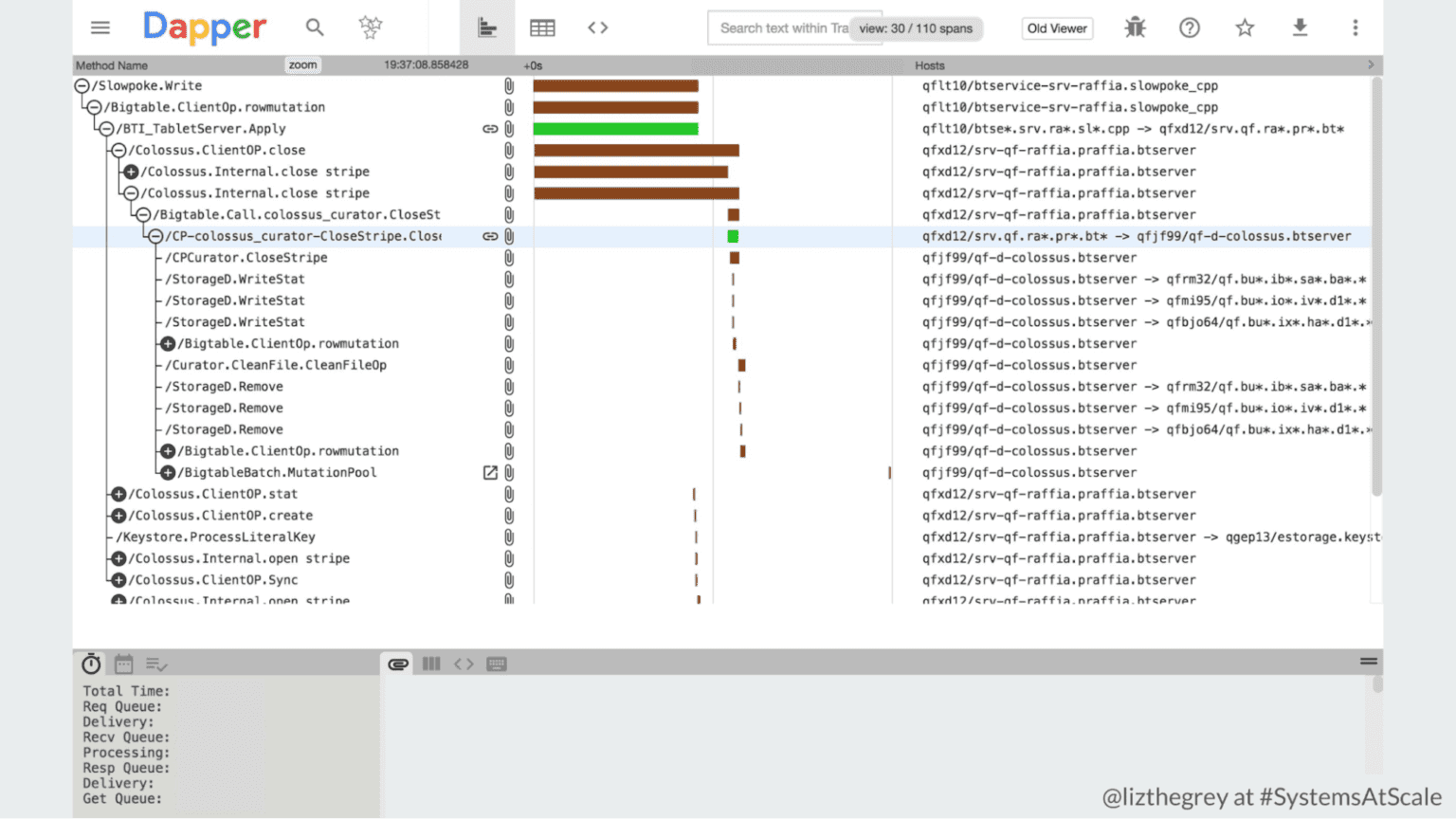The image size is (1456, 819).
Task: Expand the /Colossus.ClientOP.stat node
Action: coord(118,494)
